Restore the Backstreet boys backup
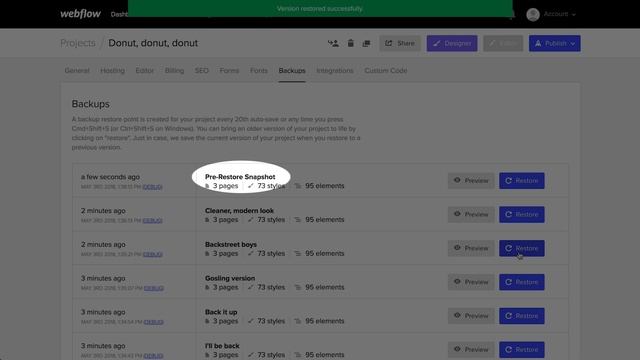Viewport: 640px width, 360px height. pos(522,248)
